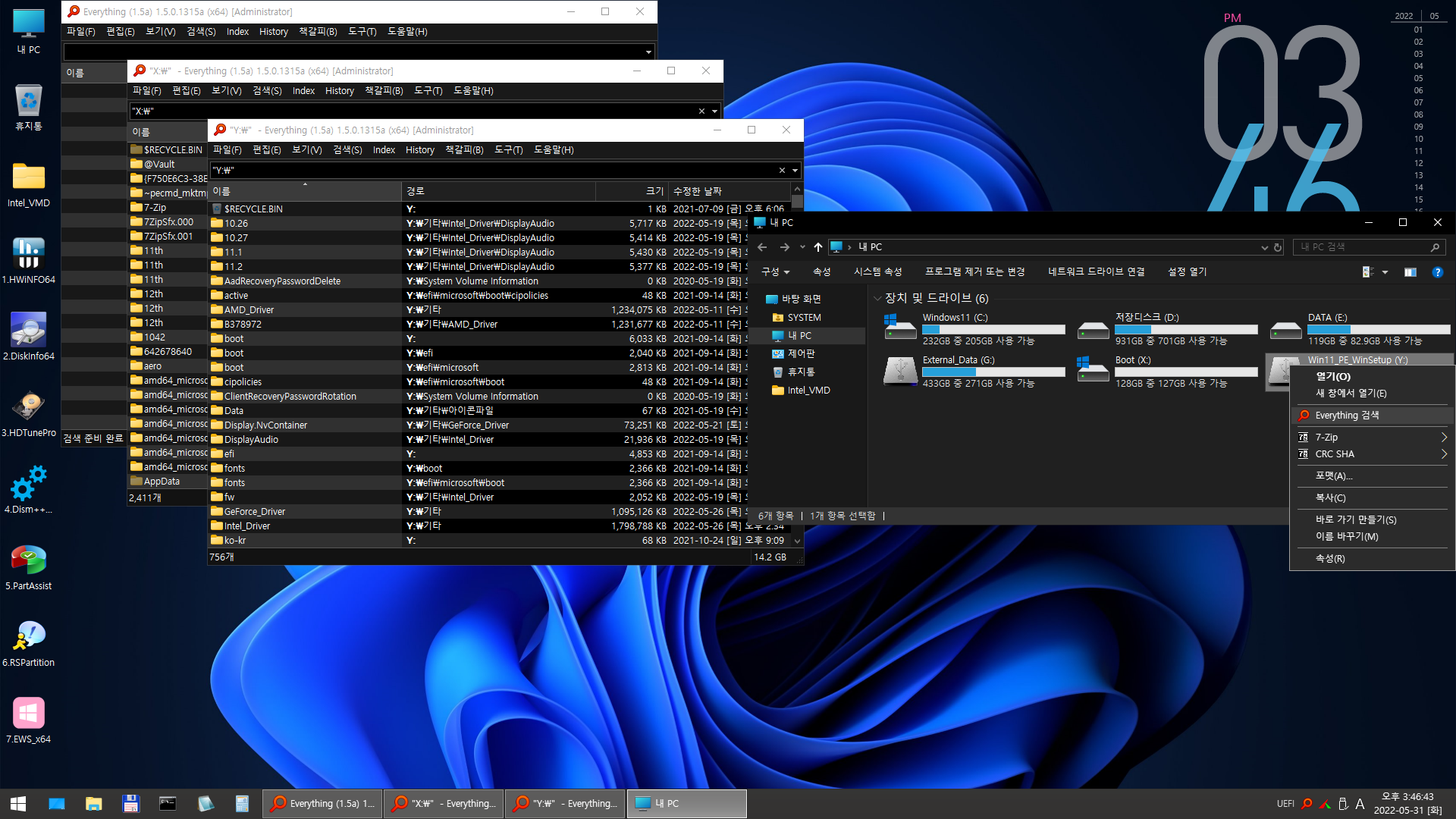Switch to the "X:\" Everything taskbar button
This screenshot has height=819, width=1456.
[x=444, y=804]
